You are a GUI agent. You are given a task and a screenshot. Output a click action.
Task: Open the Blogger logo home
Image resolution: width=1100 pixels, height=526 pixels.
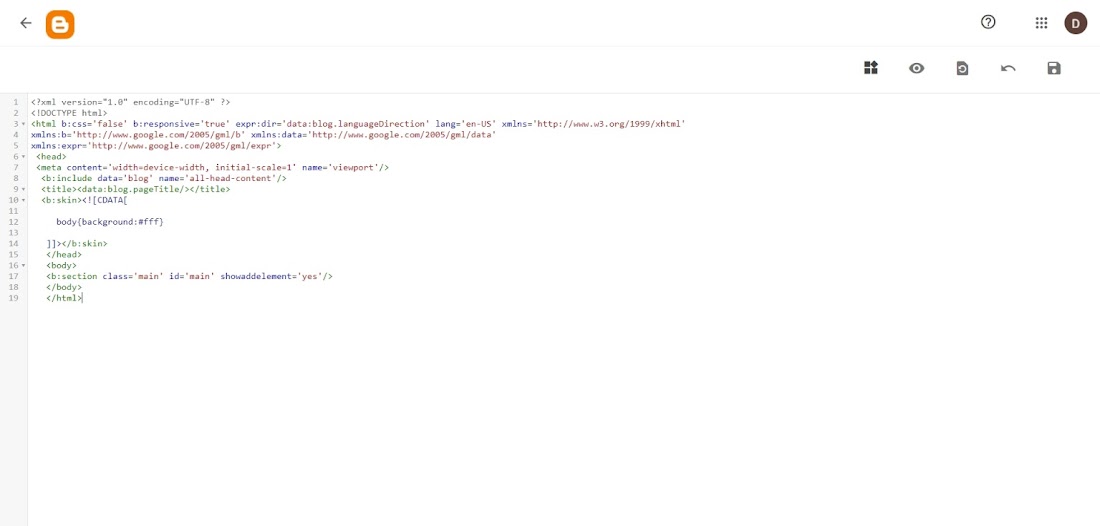pos(60,25)
